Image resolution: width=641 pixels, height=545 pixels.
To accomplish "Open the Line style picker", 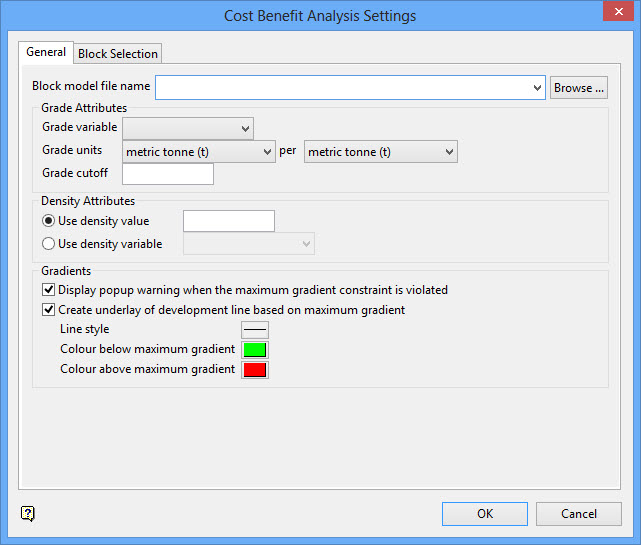I will (255, 330).
